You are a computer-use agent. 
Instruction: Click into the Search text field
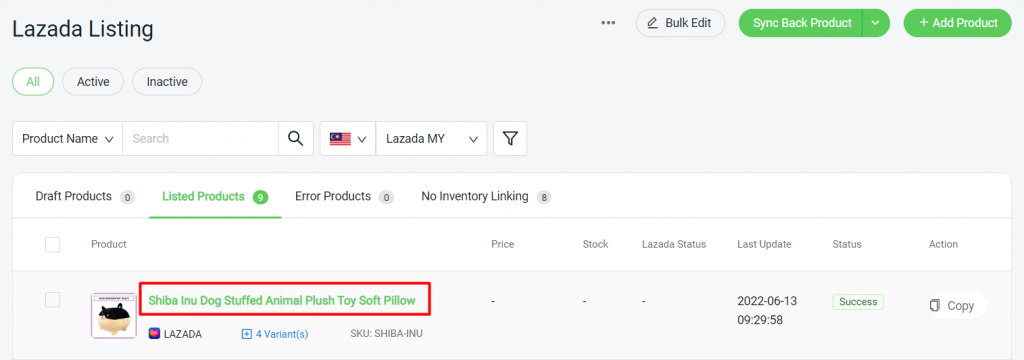[x=200, y=139]
